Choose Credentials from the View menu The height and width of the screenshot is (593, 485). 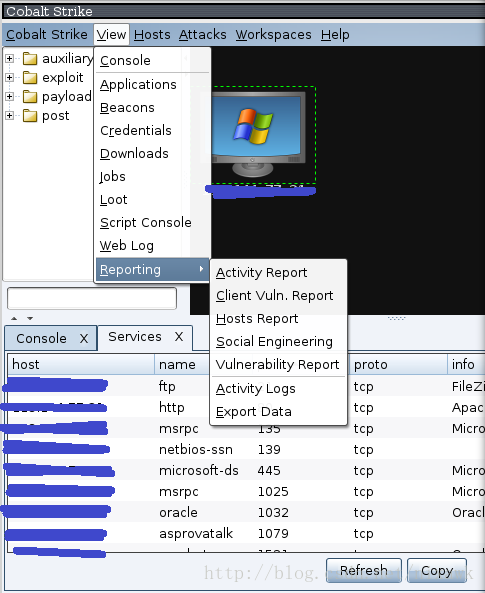[x=152, y=130]
